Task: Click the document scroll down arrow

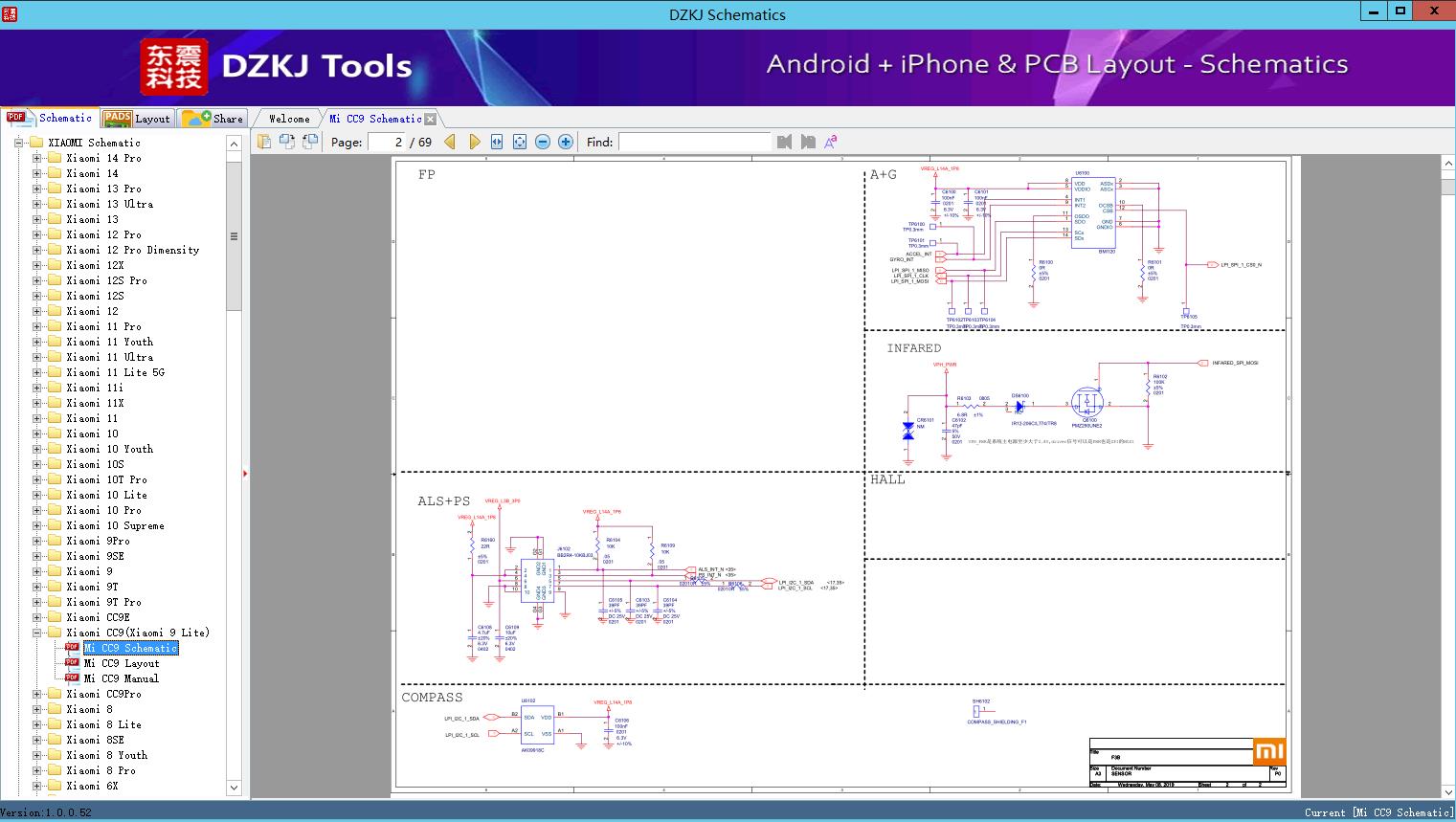Action: (x=1447, y=792)
